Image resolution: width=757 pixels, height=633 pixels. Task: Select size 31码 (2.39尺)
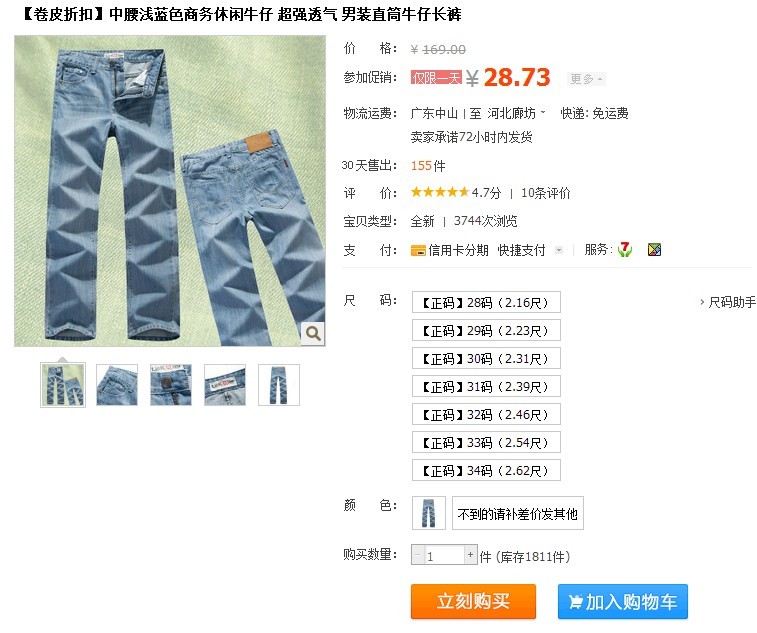[486, 386]
